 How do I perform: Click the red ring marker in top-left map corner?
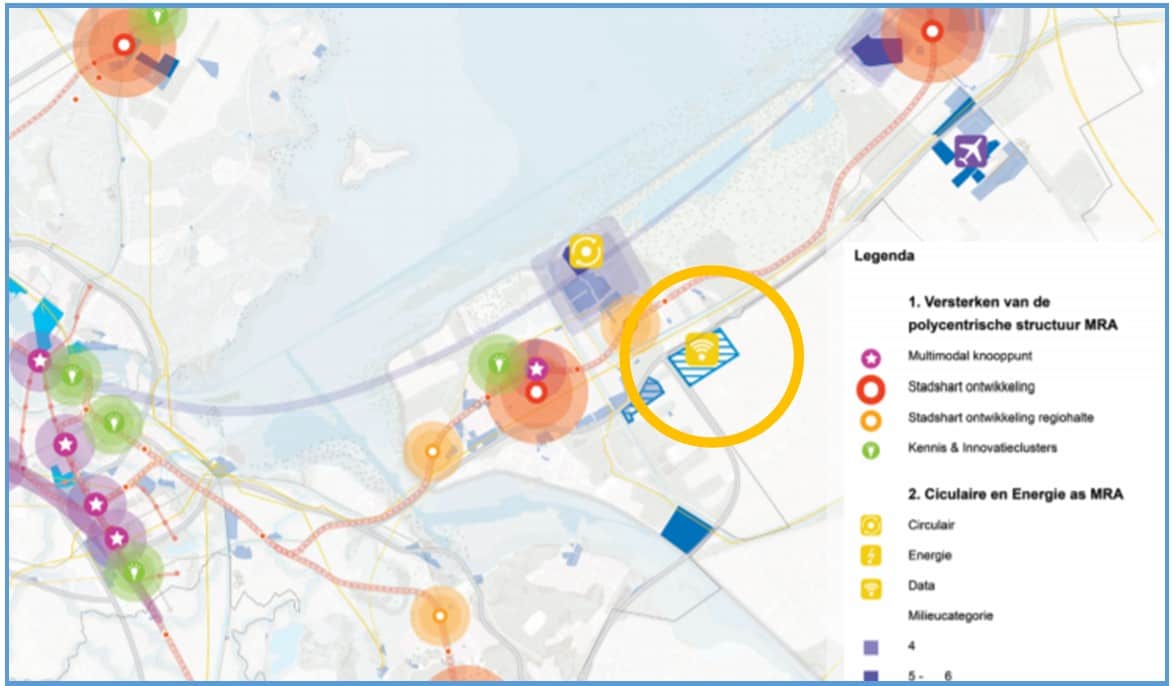[124, 45]
